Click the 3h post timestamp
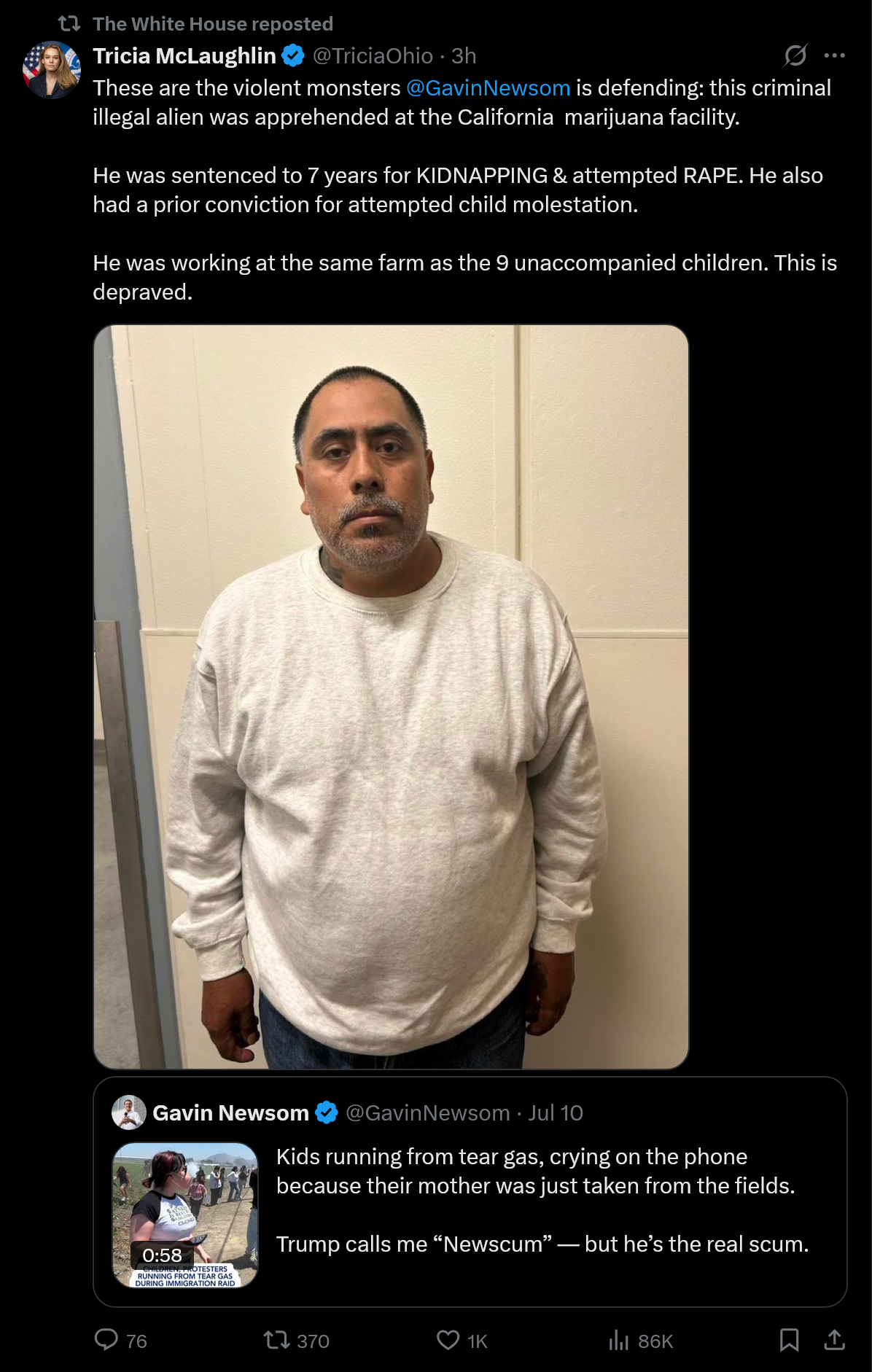 [x=464, y=56]
